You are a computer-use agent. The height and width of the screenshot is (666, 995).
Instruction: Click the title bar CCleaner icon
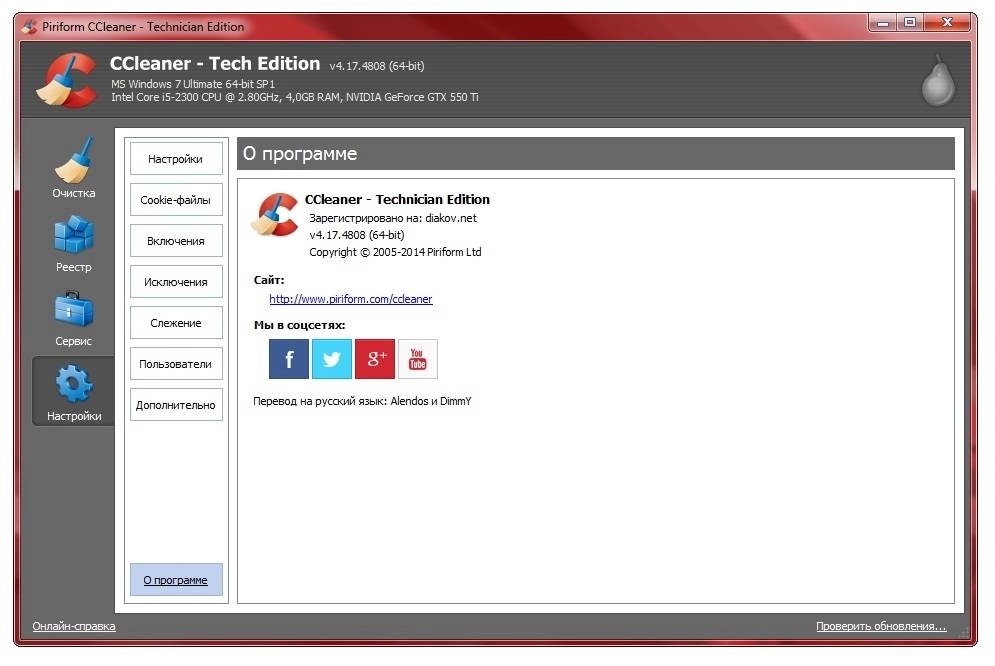[x=29, y=27]
